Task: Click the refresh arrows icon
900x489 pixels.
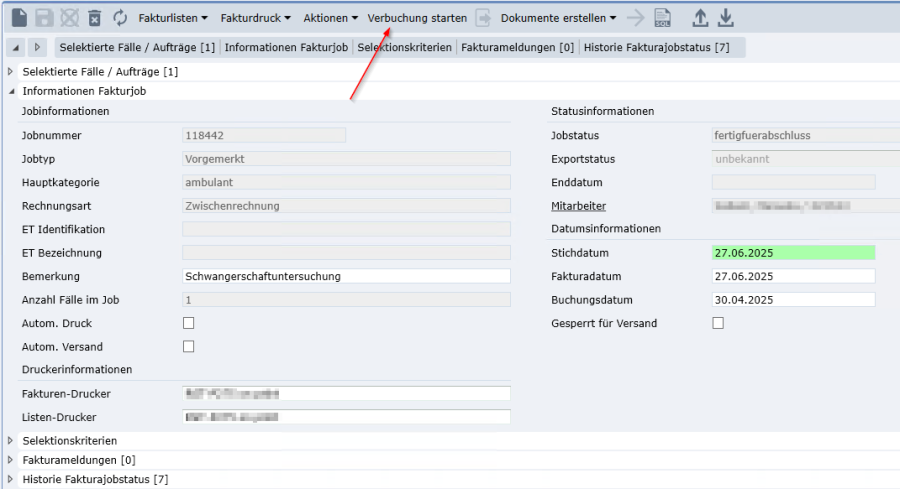Action: pyautogui.click(x=119, y=18)
